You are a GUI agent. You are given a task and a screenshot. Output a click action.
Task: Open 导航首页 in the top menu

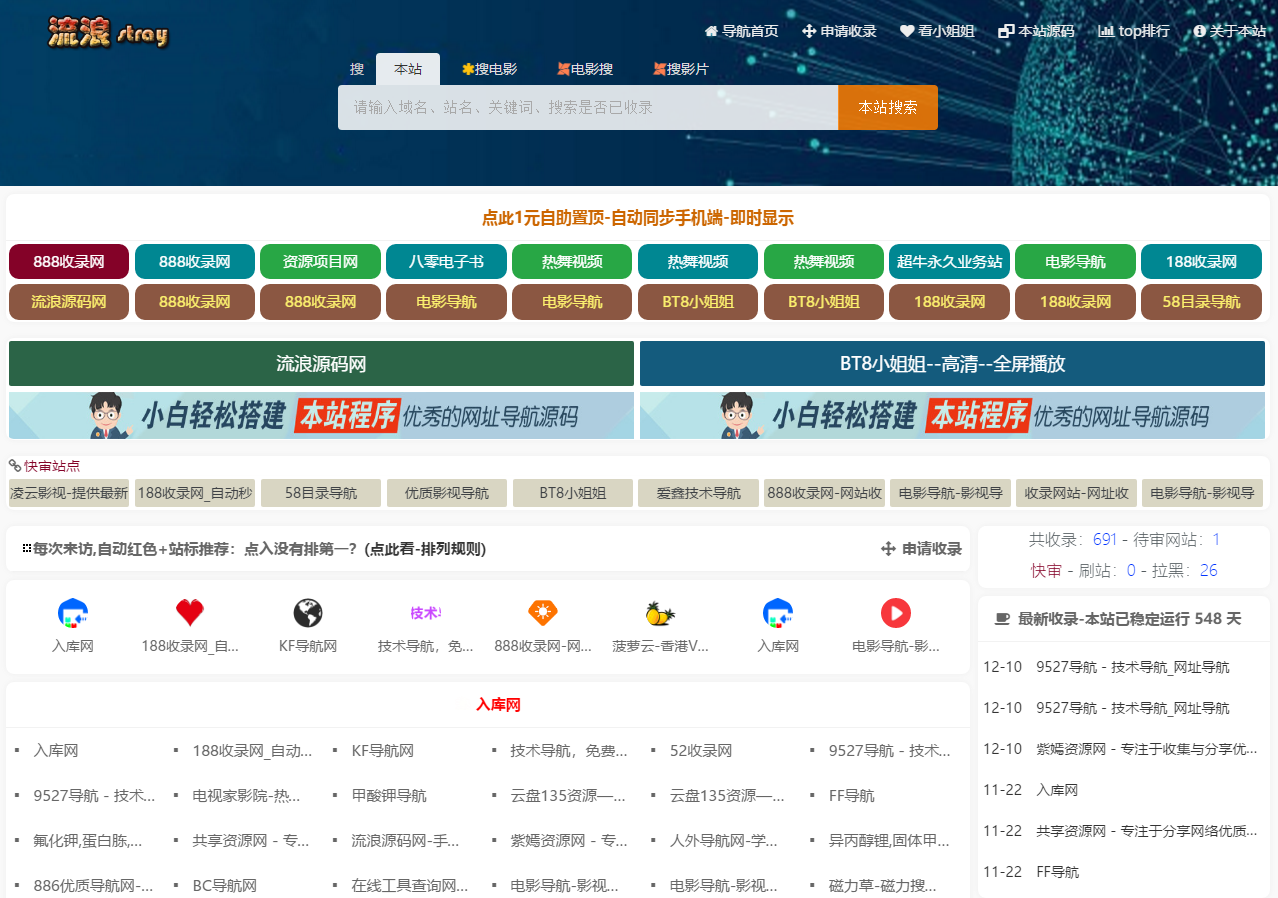tap(741, 31)
